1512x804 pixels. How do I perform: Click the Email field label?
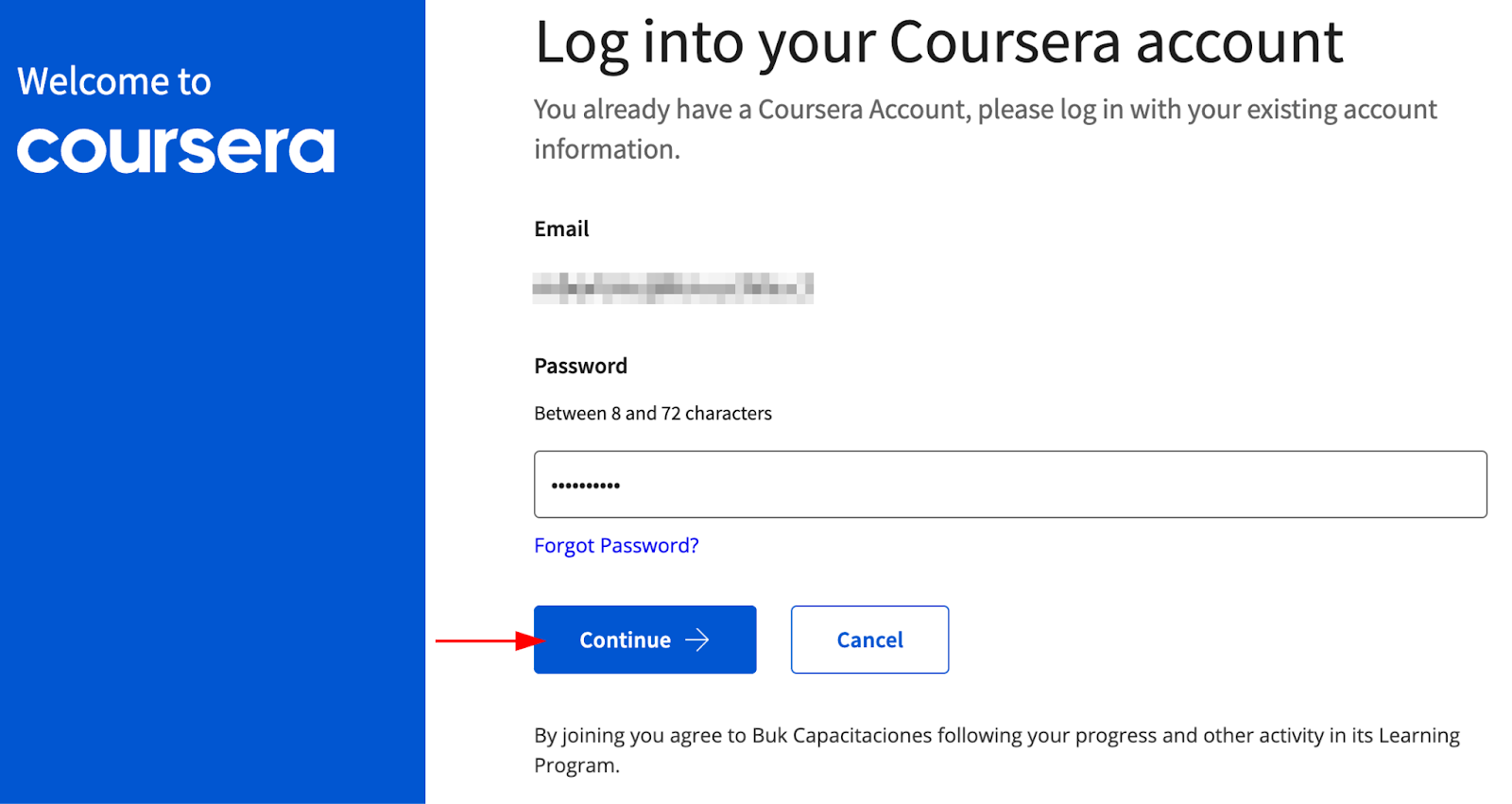click(x=561, y=230)
